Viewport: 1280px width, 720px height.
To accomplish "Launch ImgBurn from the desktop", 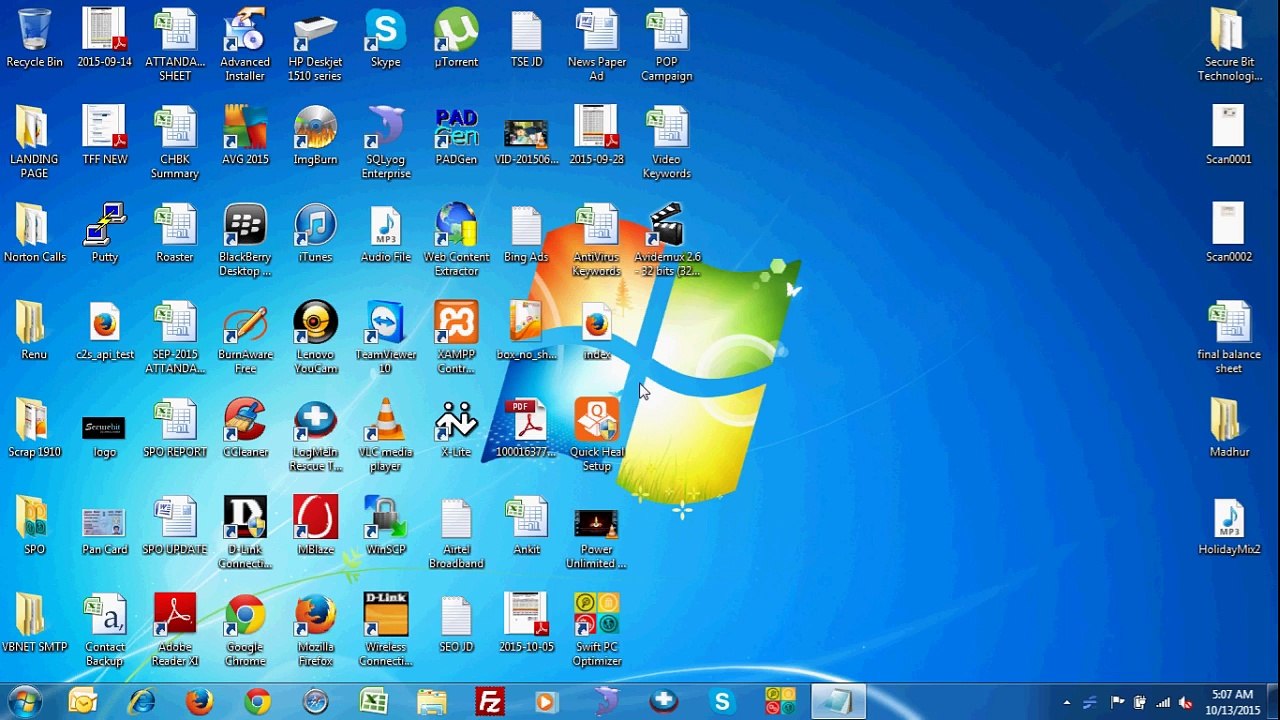I will click(x=315, y=135).
